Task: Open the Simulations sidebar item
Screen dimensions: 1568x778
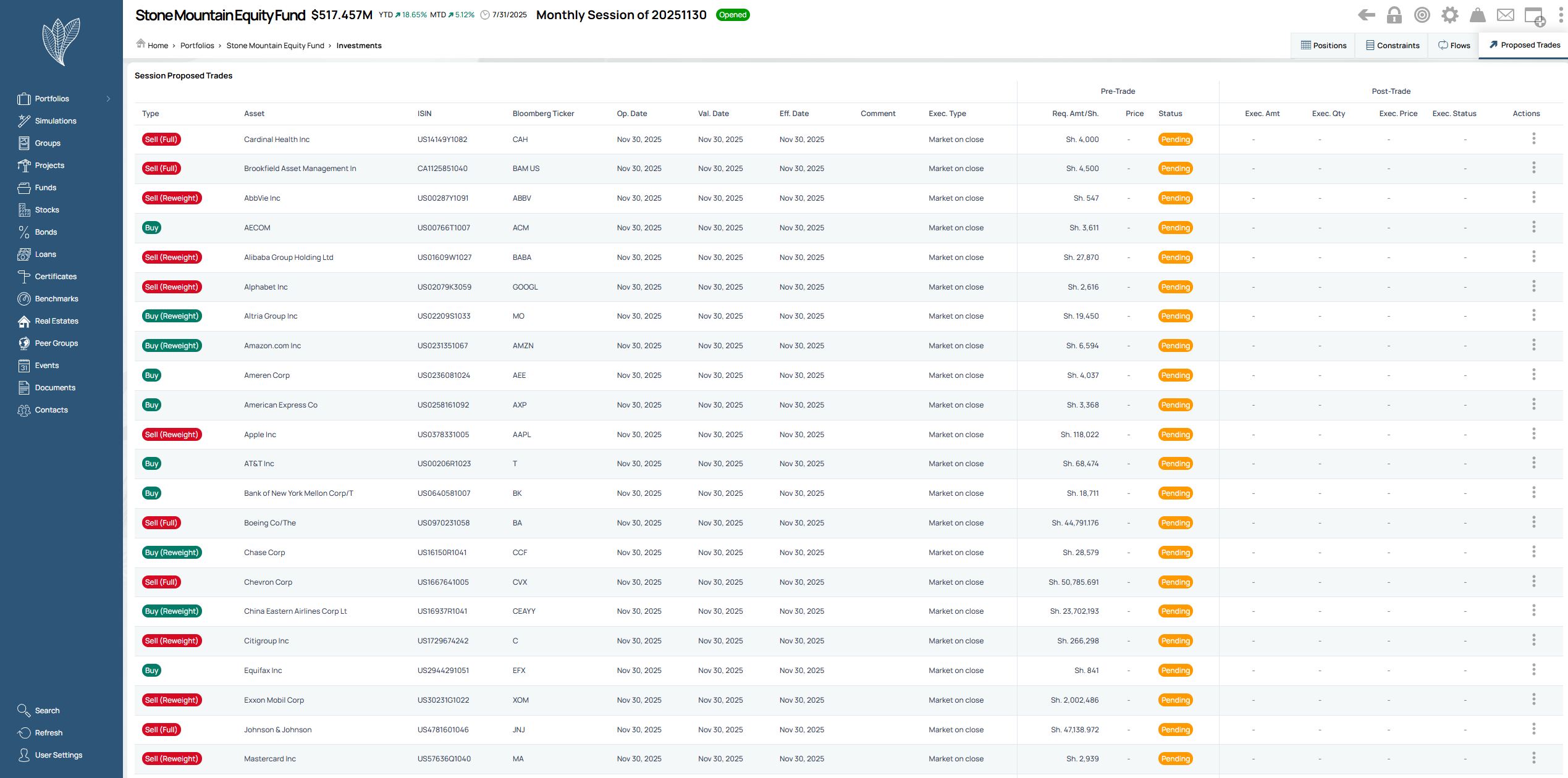Action: (x=56, y=121)
